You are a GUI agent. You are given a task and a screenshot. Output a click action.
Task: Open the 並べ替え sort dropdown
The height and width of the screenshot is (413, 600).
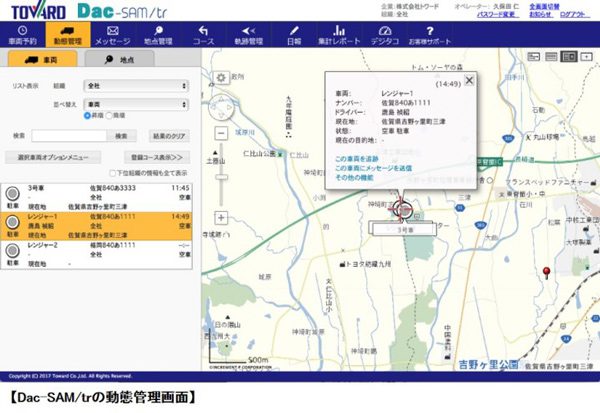click(136, 103)
